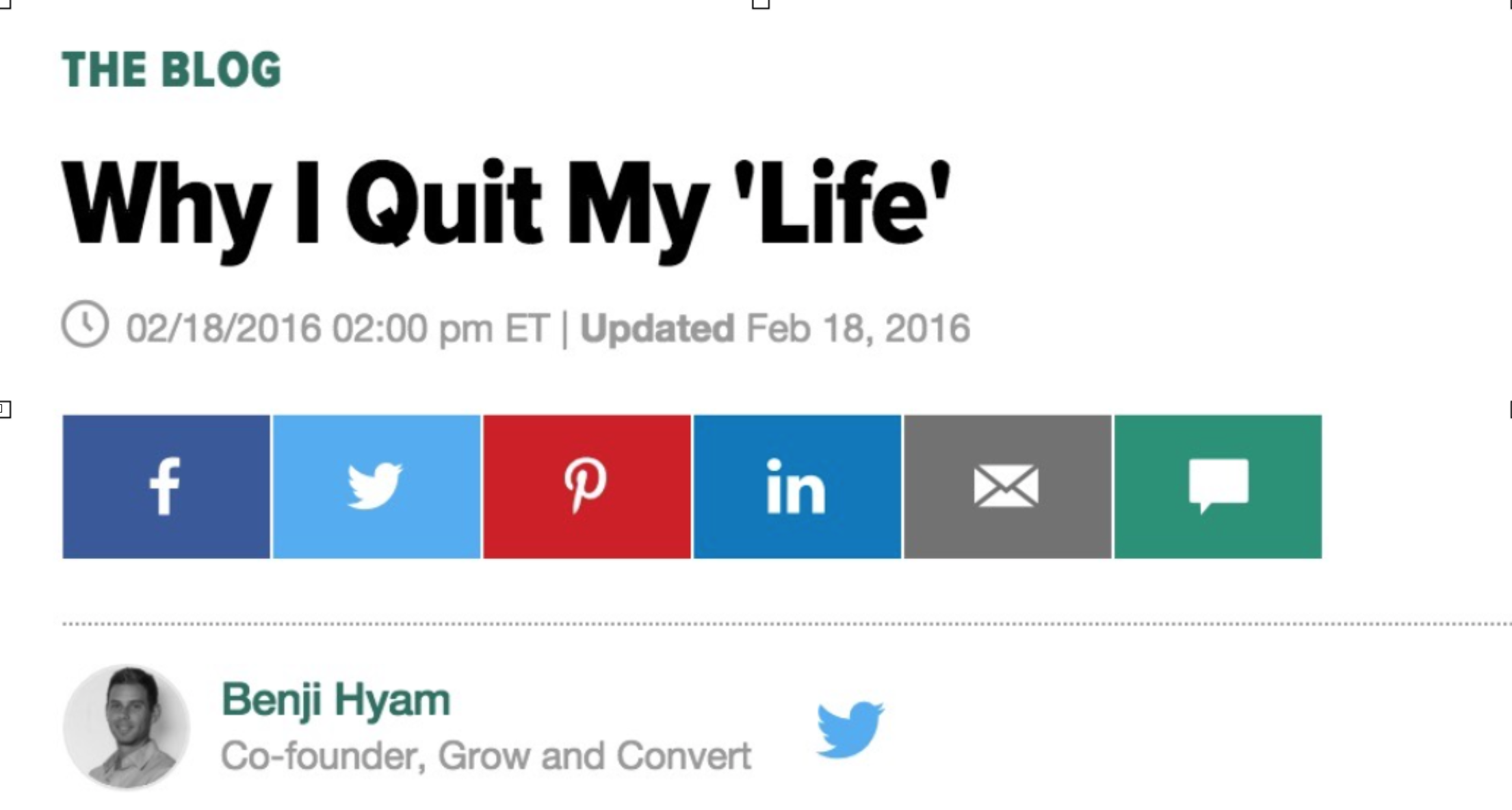Screen dimensions: 1512x810
Task: Click the dotted divider line above the author
Action: [787, 624]
